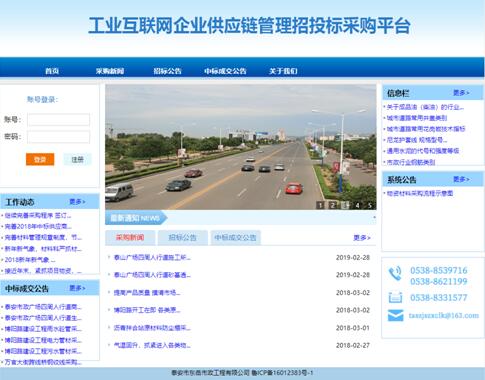
Task: Click 更多 in the 信息栏 header
Action: pos(461,93)
